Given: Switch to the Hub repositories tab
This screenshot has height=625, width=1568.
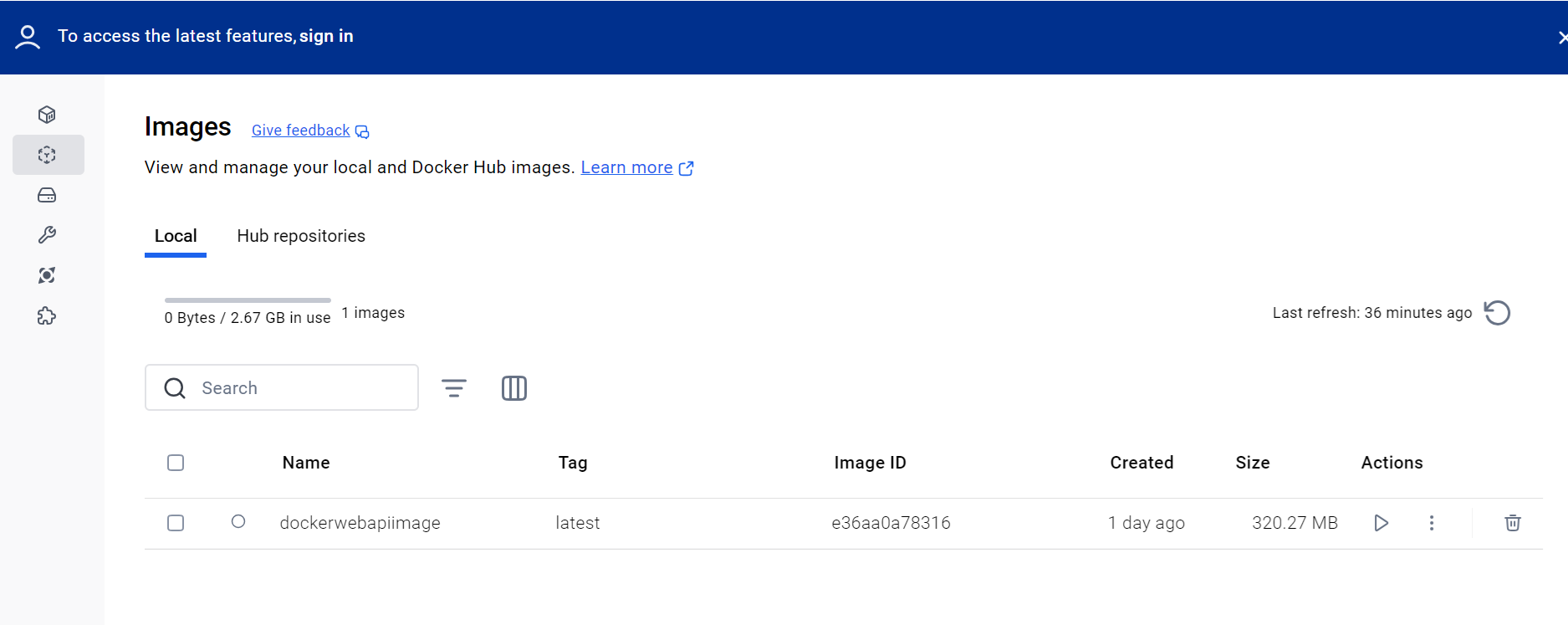Looking at the screenshot, I should (x=301, y=237).
